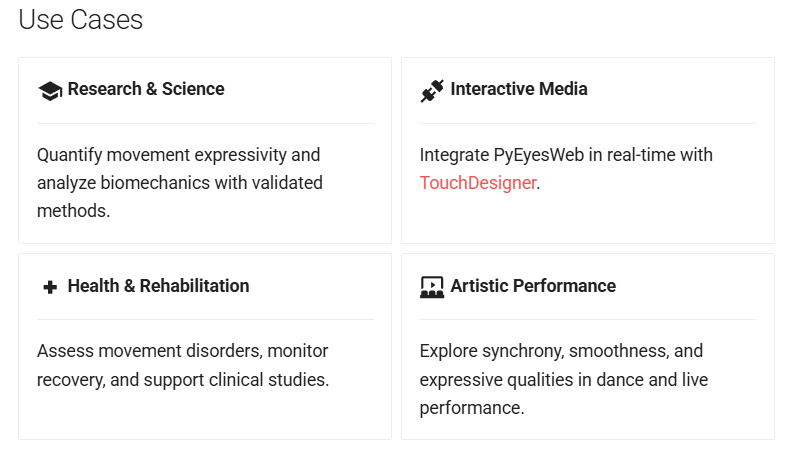
Task: Click divider line under Artistic Performance title
Action: [x=588, y=319]
